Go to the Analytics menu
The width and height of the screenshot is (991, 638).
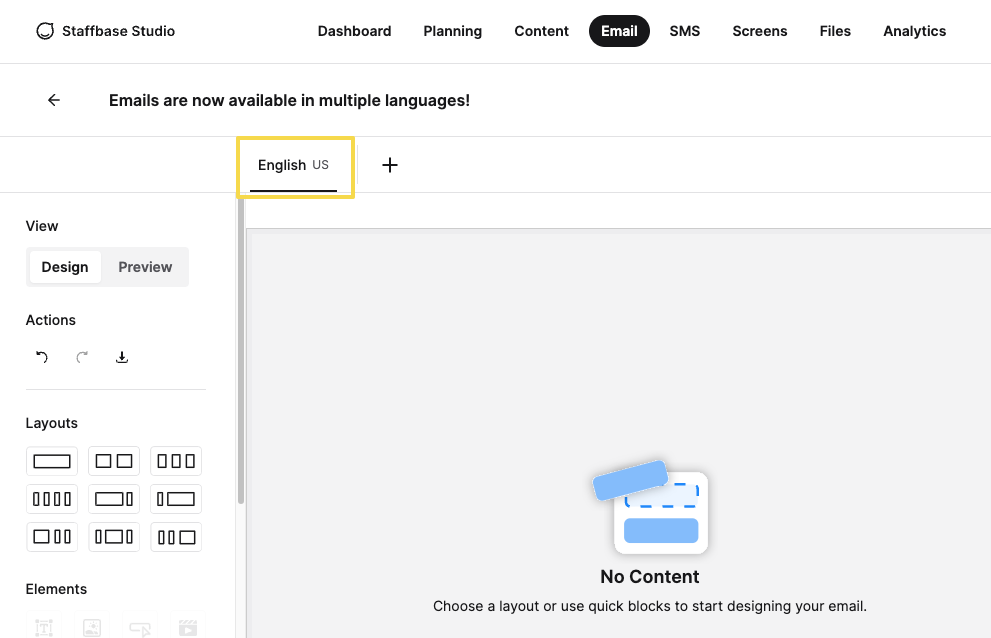pos(914,31)
